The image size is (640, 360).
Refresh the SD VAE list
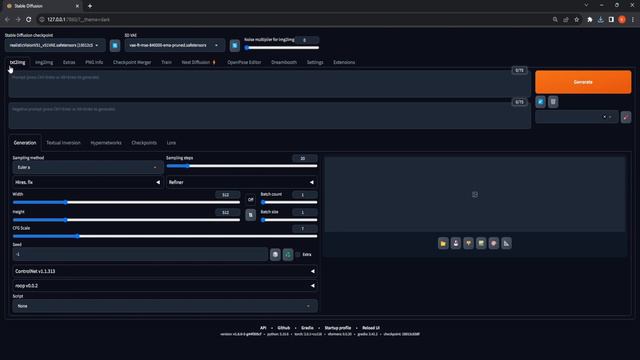pos(235,45)
